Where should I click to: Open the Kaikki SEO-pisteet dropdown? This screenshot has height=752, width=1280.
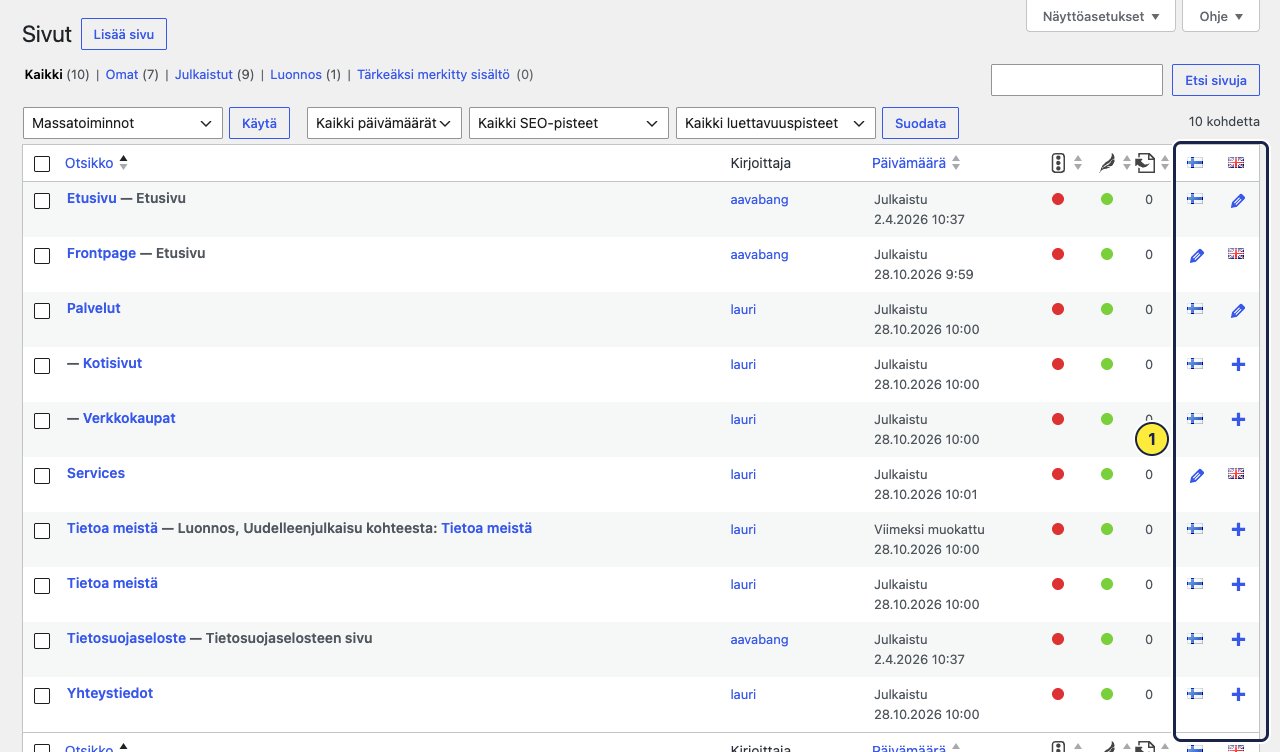pyautogui.click(x=569, y=123)
